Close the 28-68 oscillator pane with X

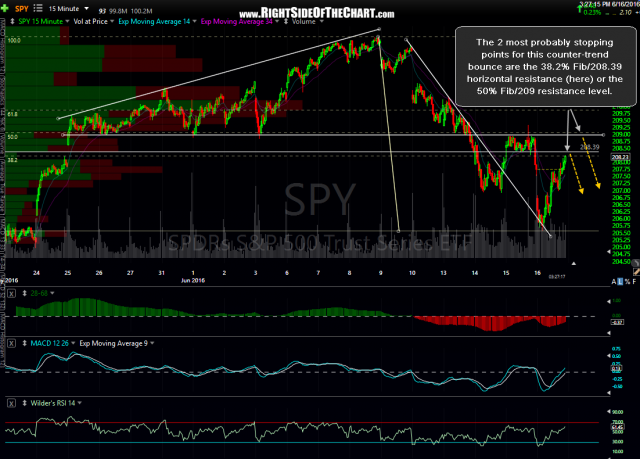(11, 293)
